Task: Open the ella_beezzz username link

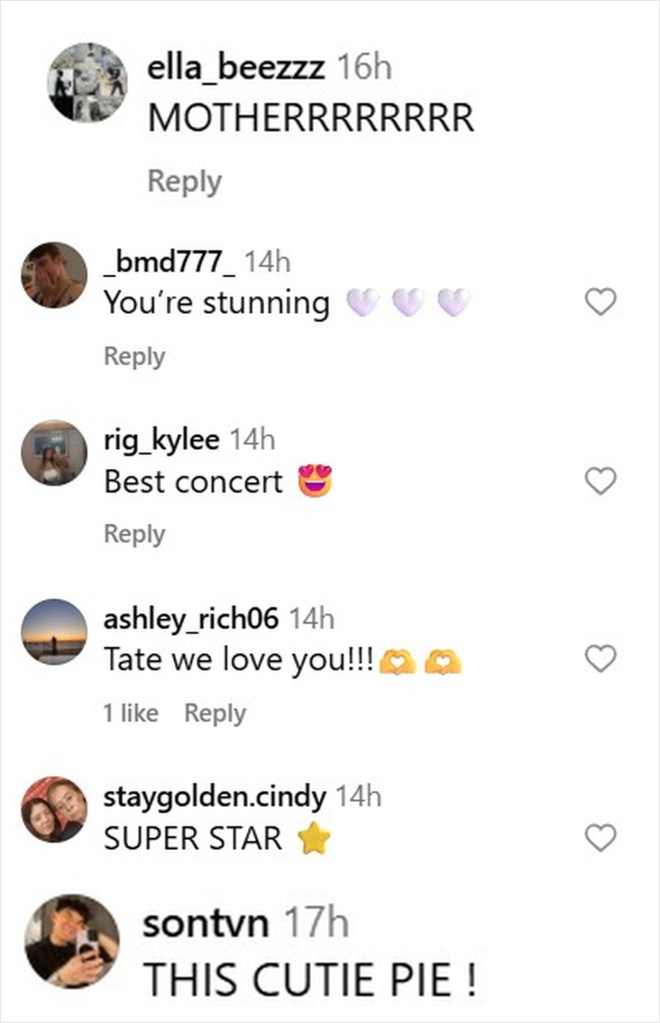Action: pos(235,67)
